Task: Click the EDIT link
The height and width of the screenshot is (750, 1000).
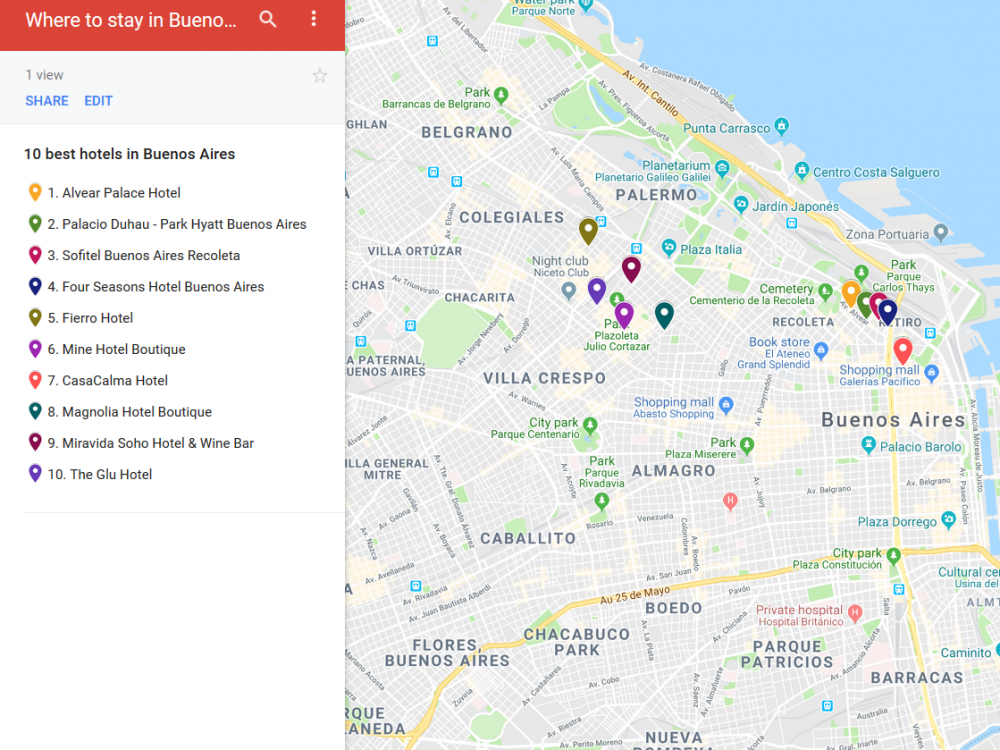Action: [98, 101]
